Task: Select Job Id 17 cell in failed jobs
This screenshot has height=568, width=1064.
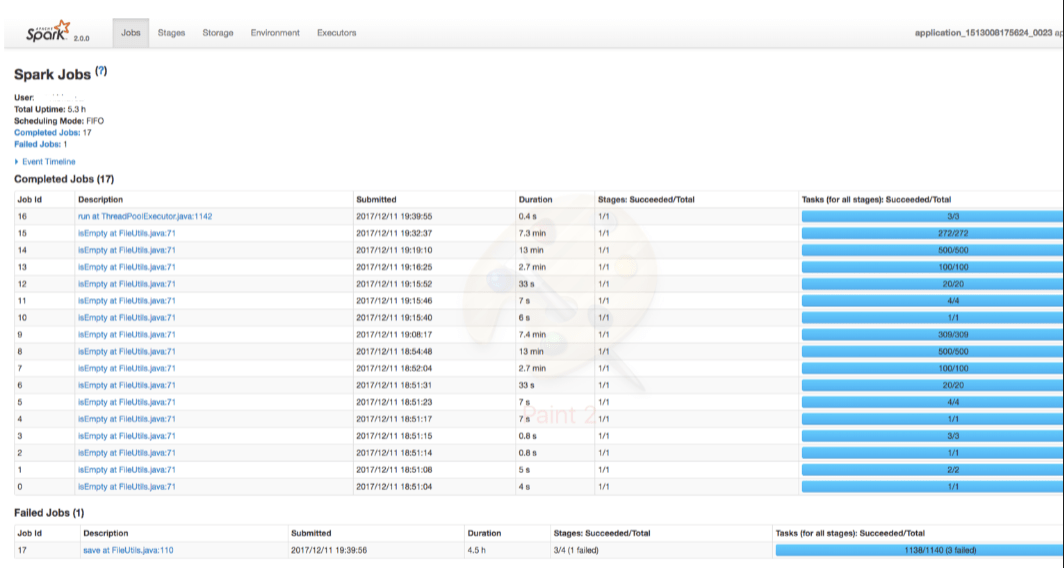Action: click(22, 550)
